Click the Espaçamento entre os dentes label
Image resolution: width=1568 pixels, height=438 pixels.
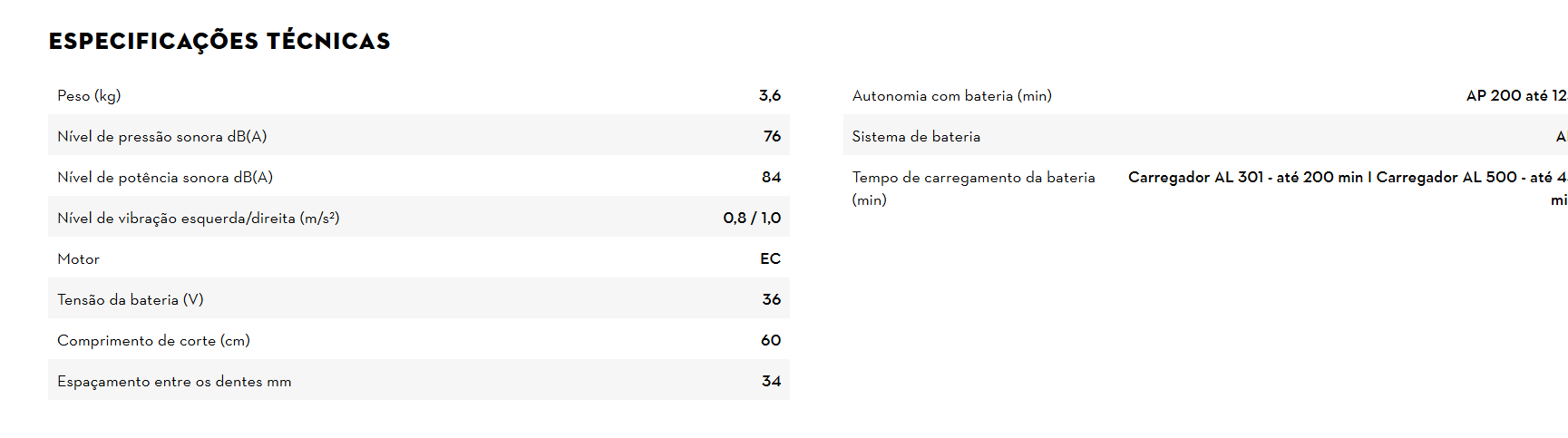[174, 381]
